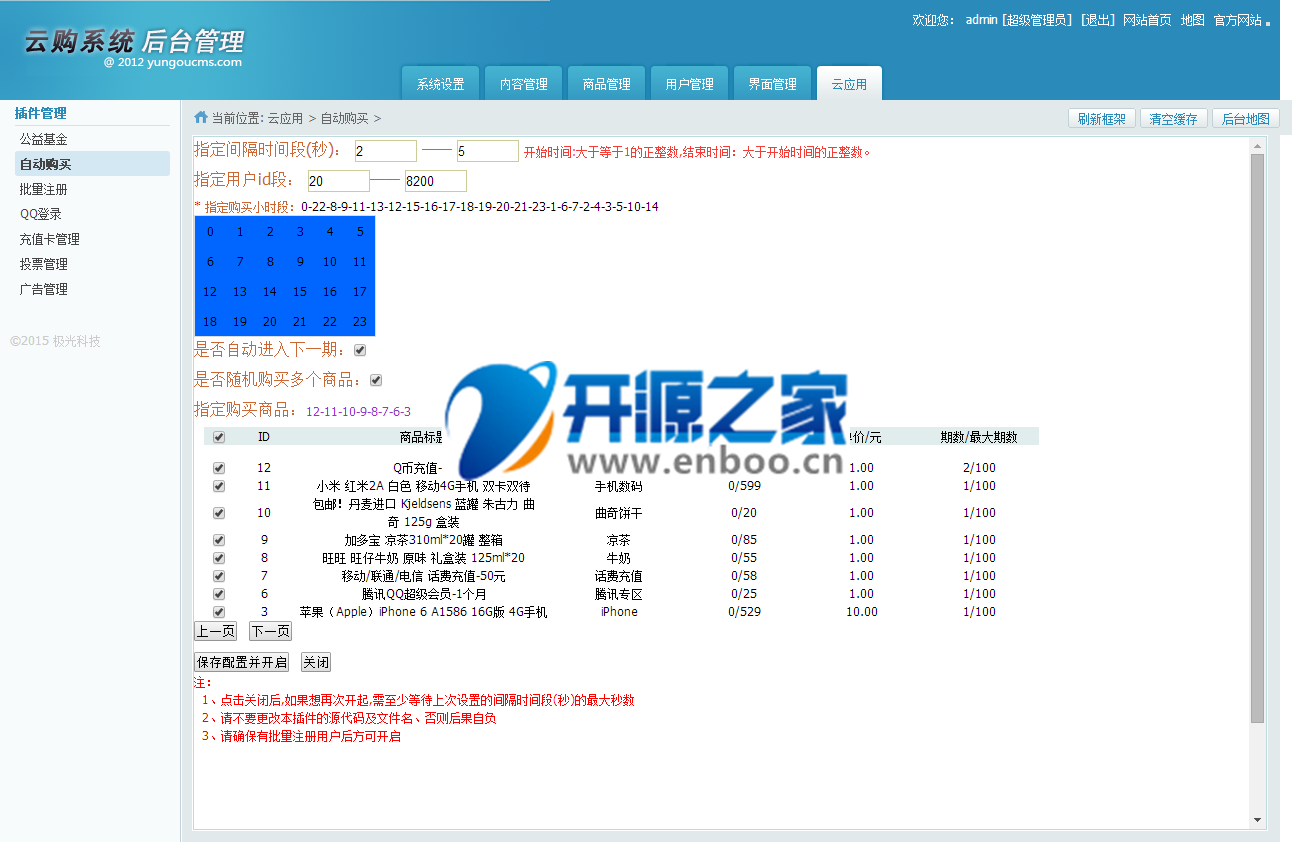Focus the interval end time field
Screen dimensions: 1292x842
[488, 151]
